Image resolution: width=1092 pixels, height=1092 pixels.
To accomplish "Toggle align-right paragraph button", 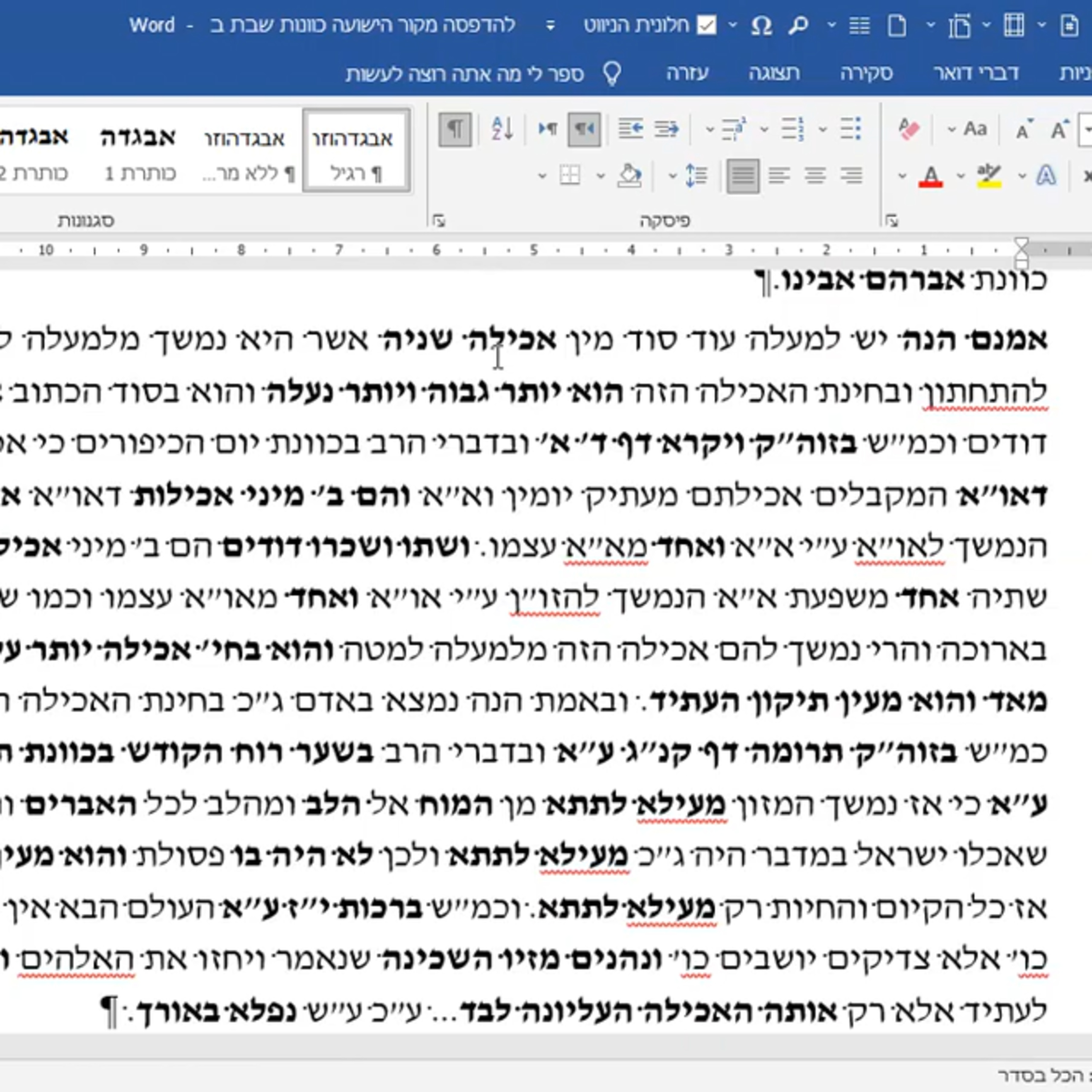I will pos(851,176).
